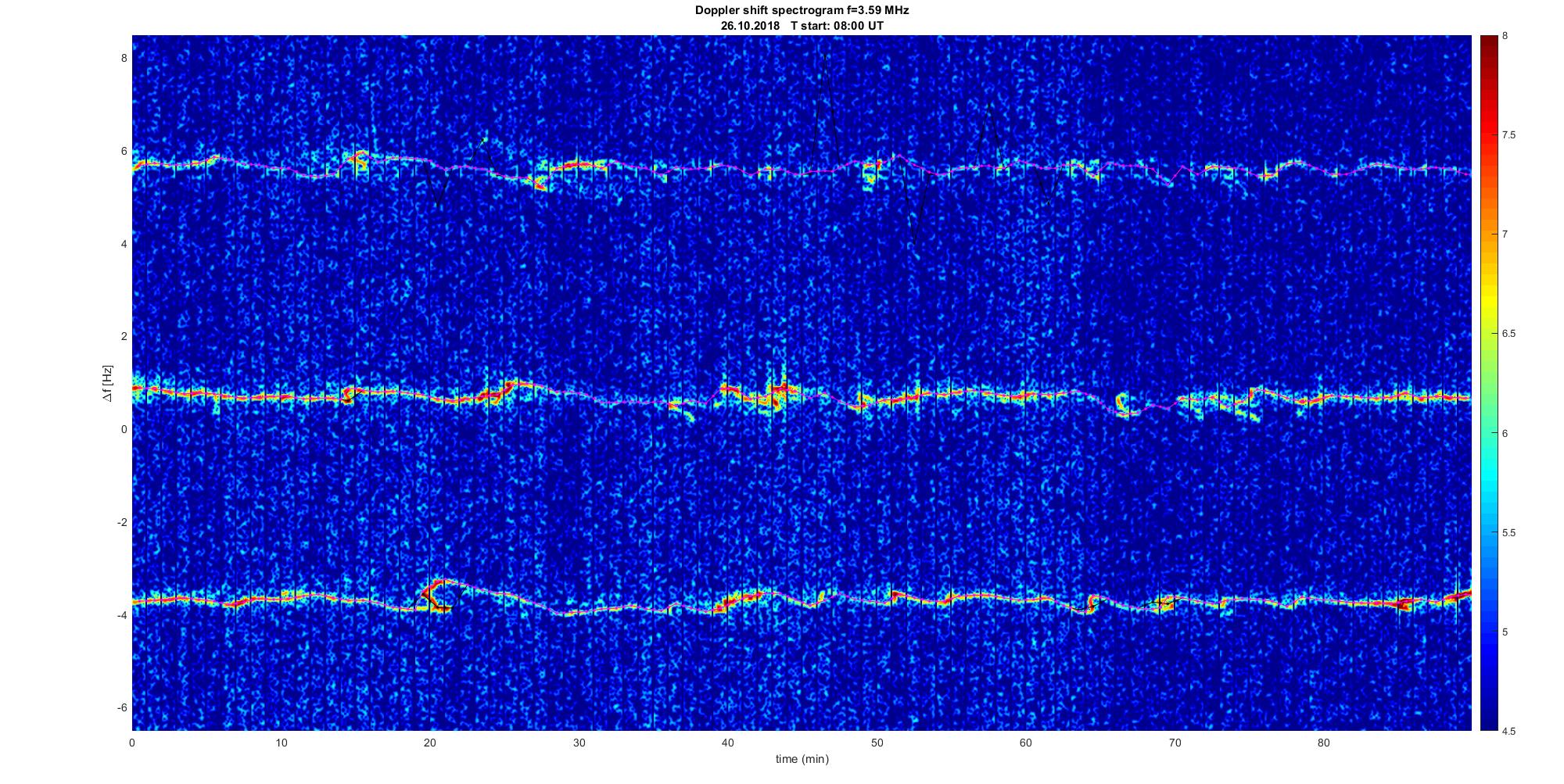The width and height of the screenshot is (1564, 784).
Task: Click the x-axis tick label '80'
Action: (x=1323, y=743)
